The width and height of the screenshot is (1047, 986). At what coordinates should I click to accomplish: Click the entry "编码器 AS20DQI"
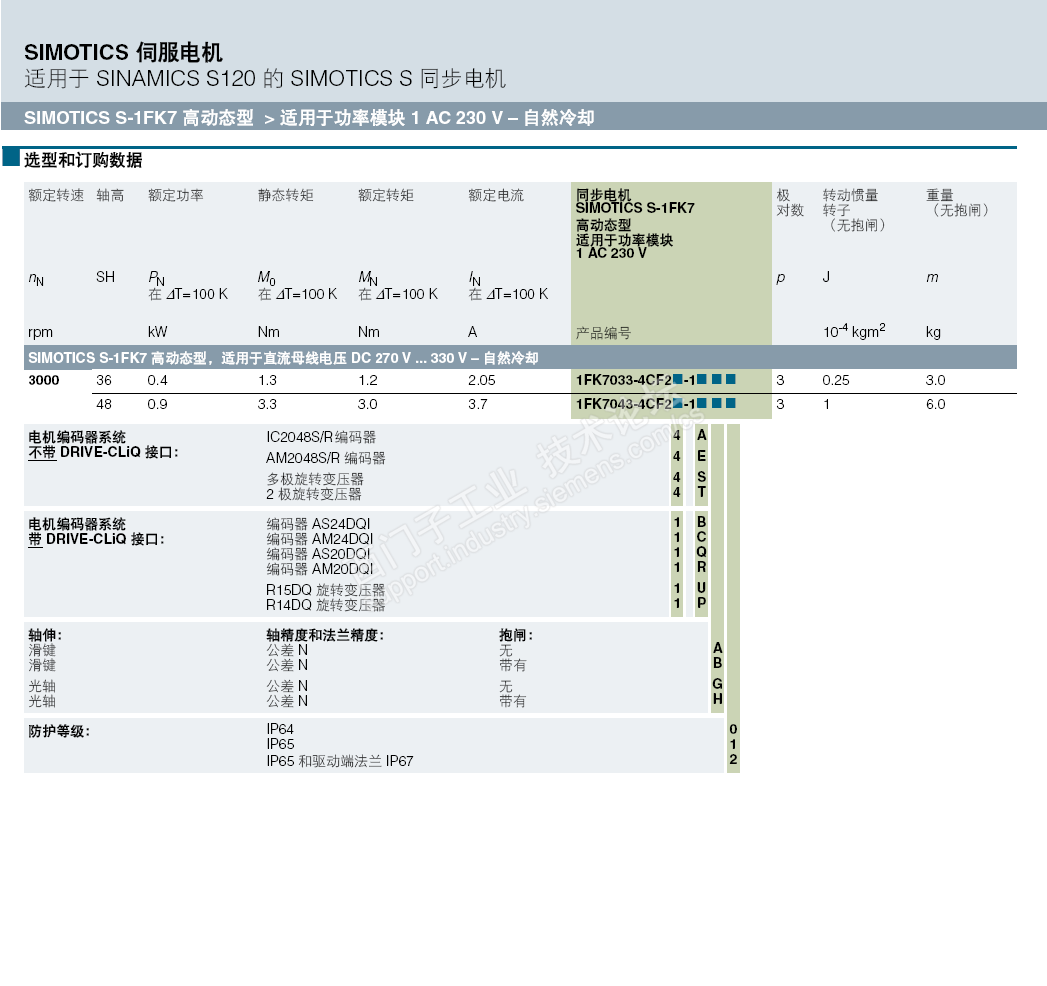[x=319, y=554]
